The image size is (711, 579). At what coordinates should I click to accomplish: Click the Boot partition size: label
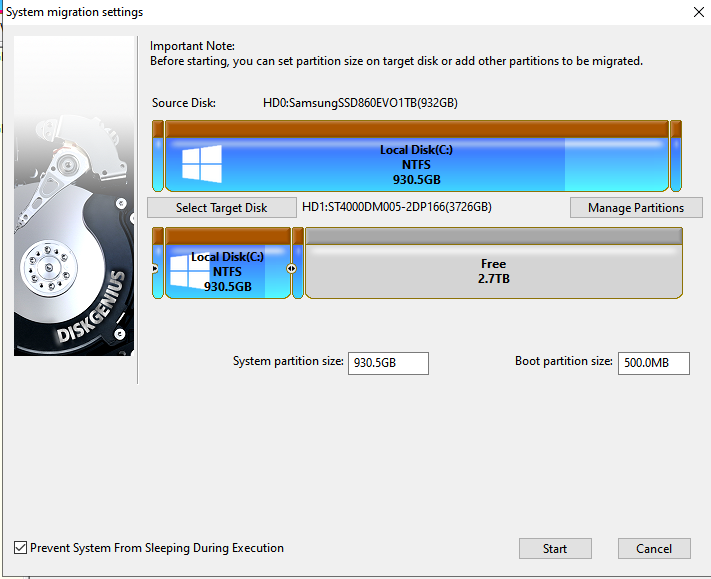coord(564,361)
